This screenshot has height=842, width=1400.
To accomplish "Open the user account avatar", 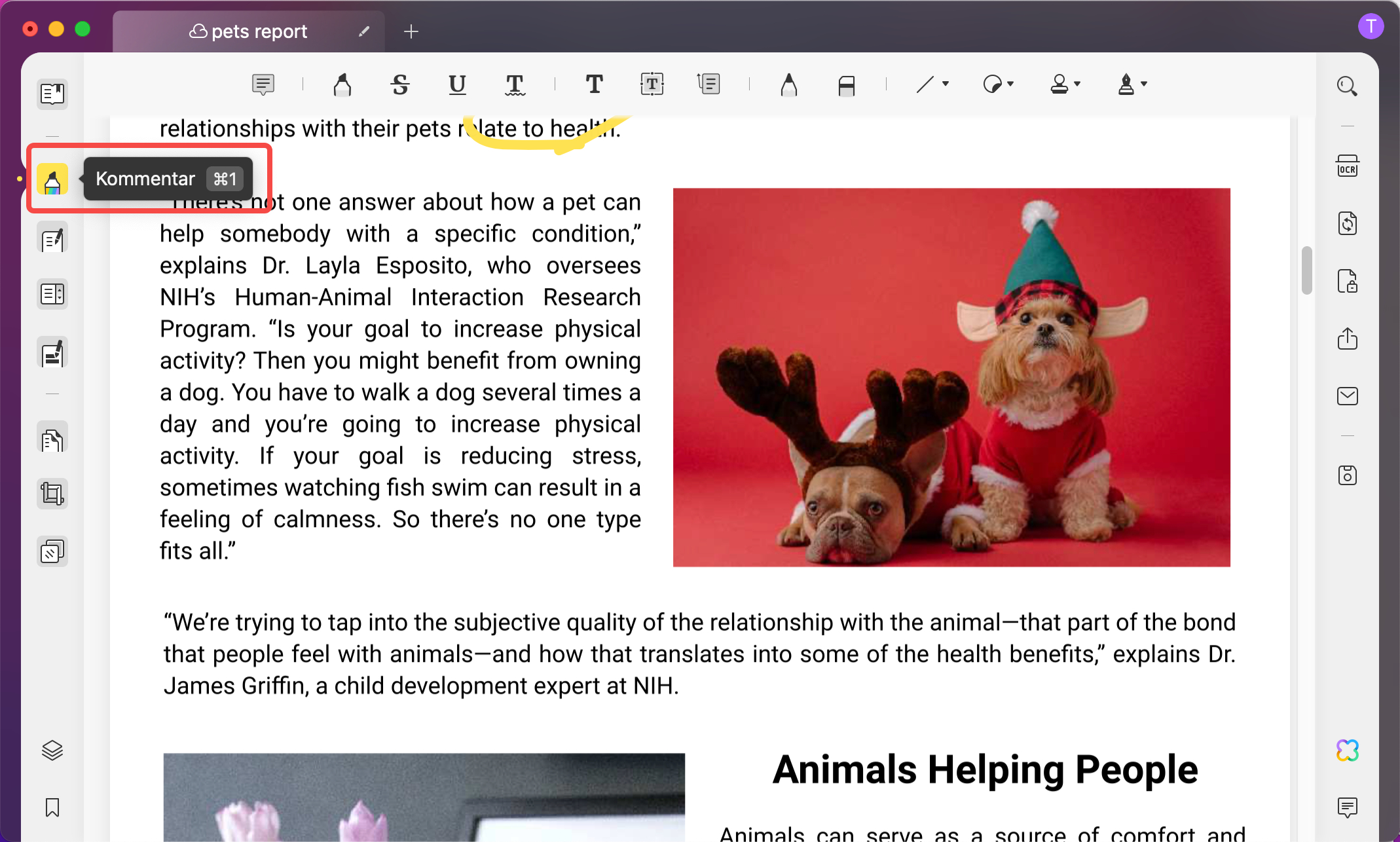I will pyautogui.click(x=1371, y=27).
